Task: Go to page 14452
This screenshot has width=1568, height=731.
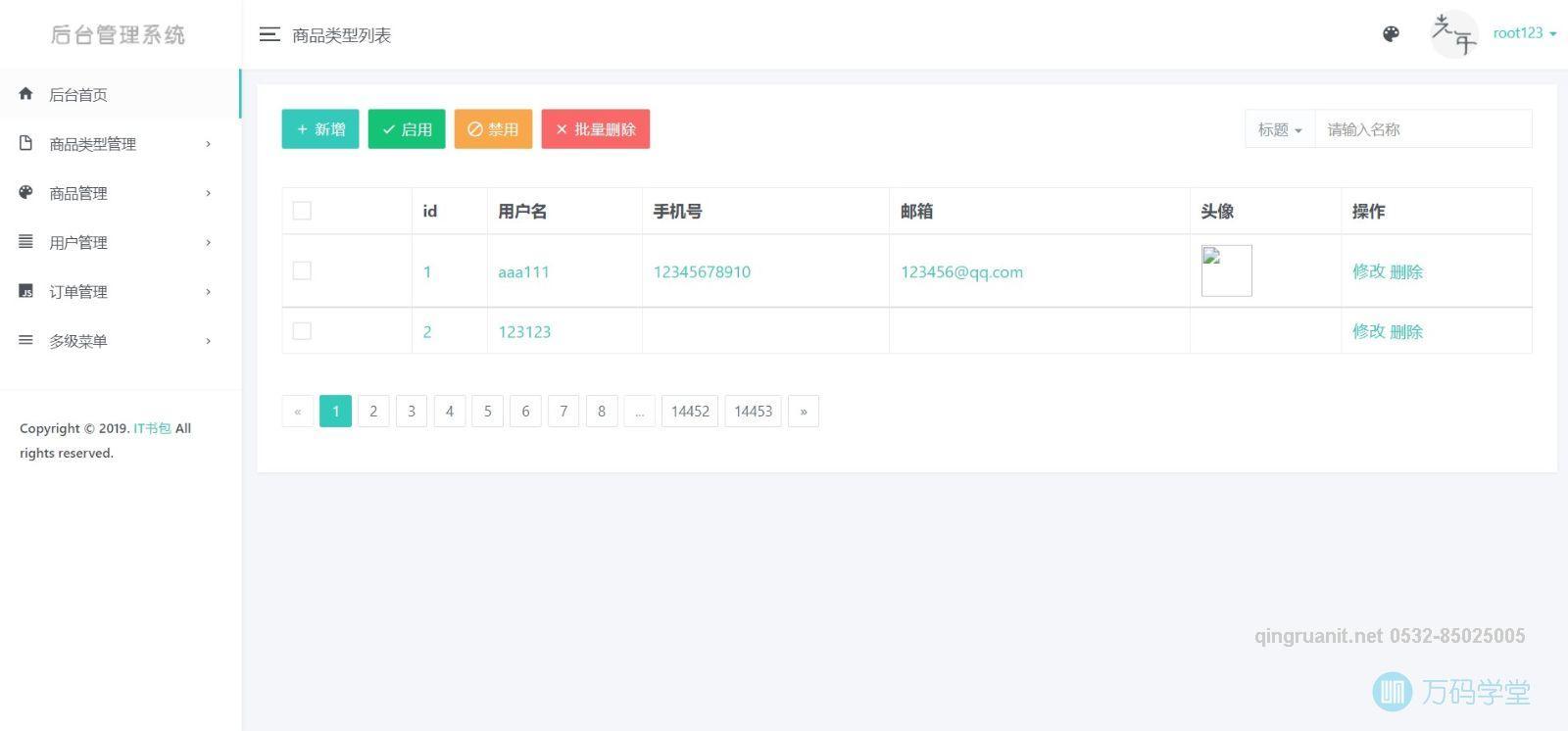Action: [x=690, y=412]
